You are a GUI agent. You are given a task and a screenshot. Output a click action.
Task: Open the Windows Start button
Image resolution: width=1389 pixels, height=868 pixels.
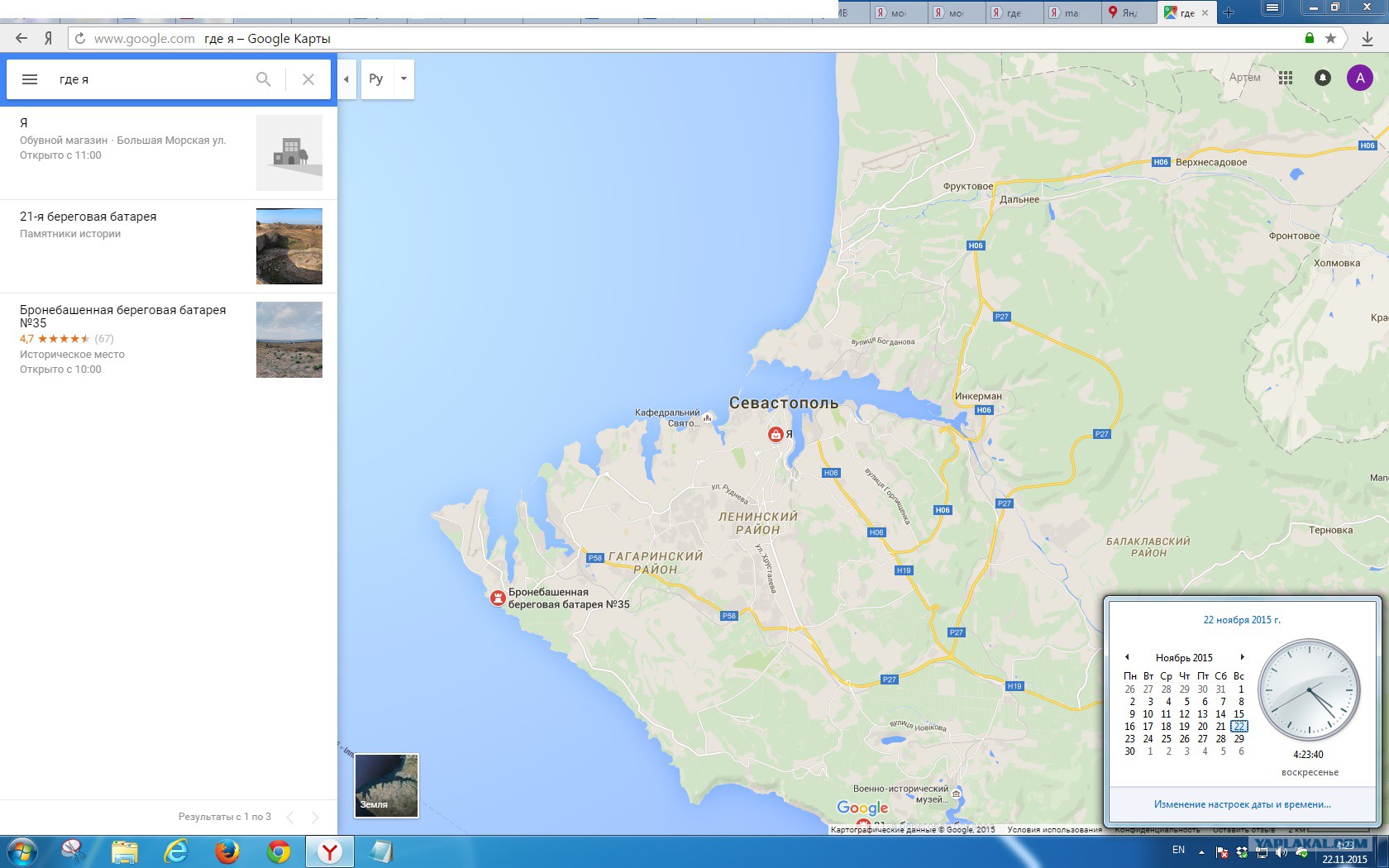point(21,851)
